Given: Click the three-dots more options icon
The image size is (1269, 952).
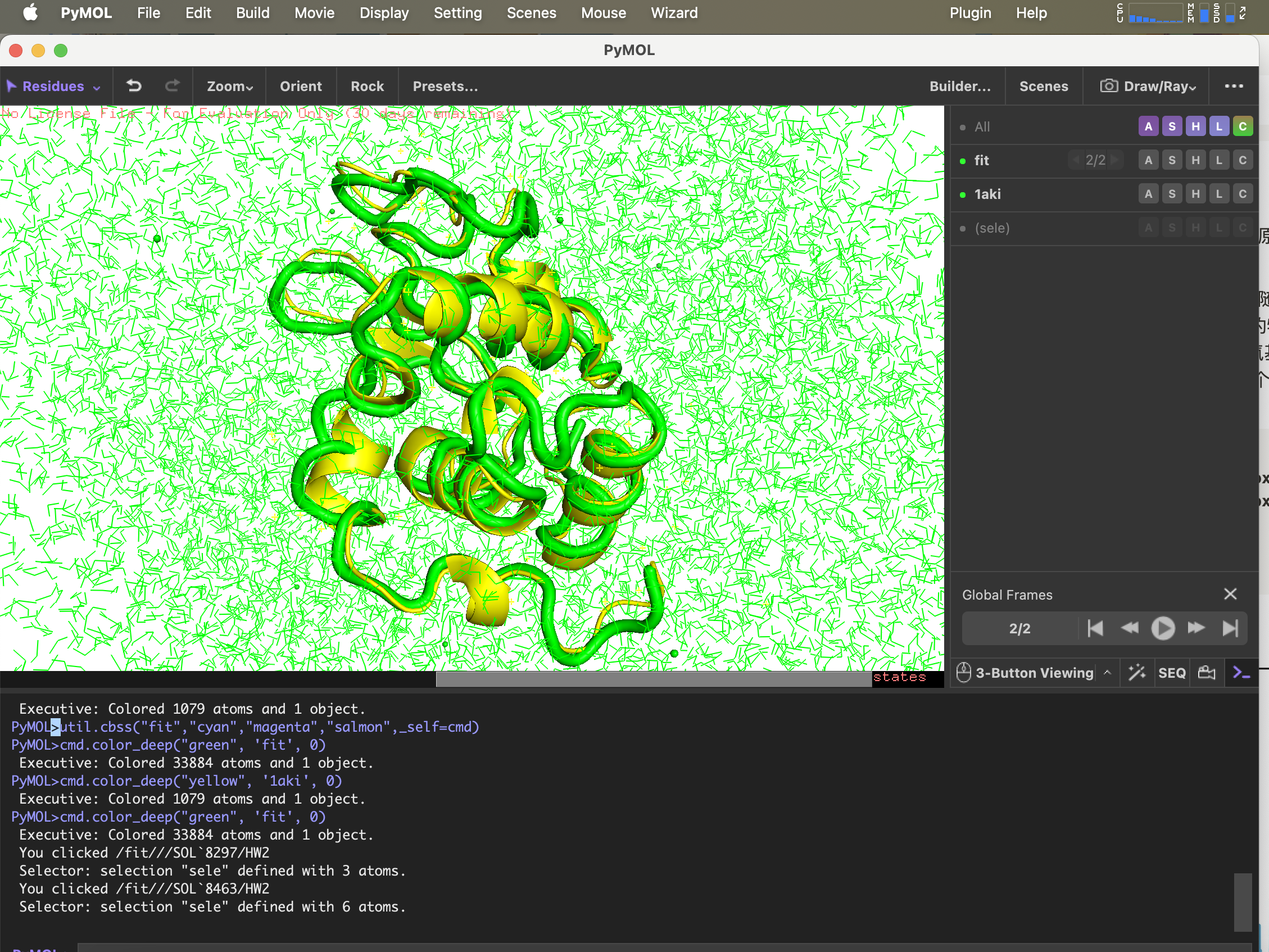Looking at the screenshot, I should tap(1234, 86).
